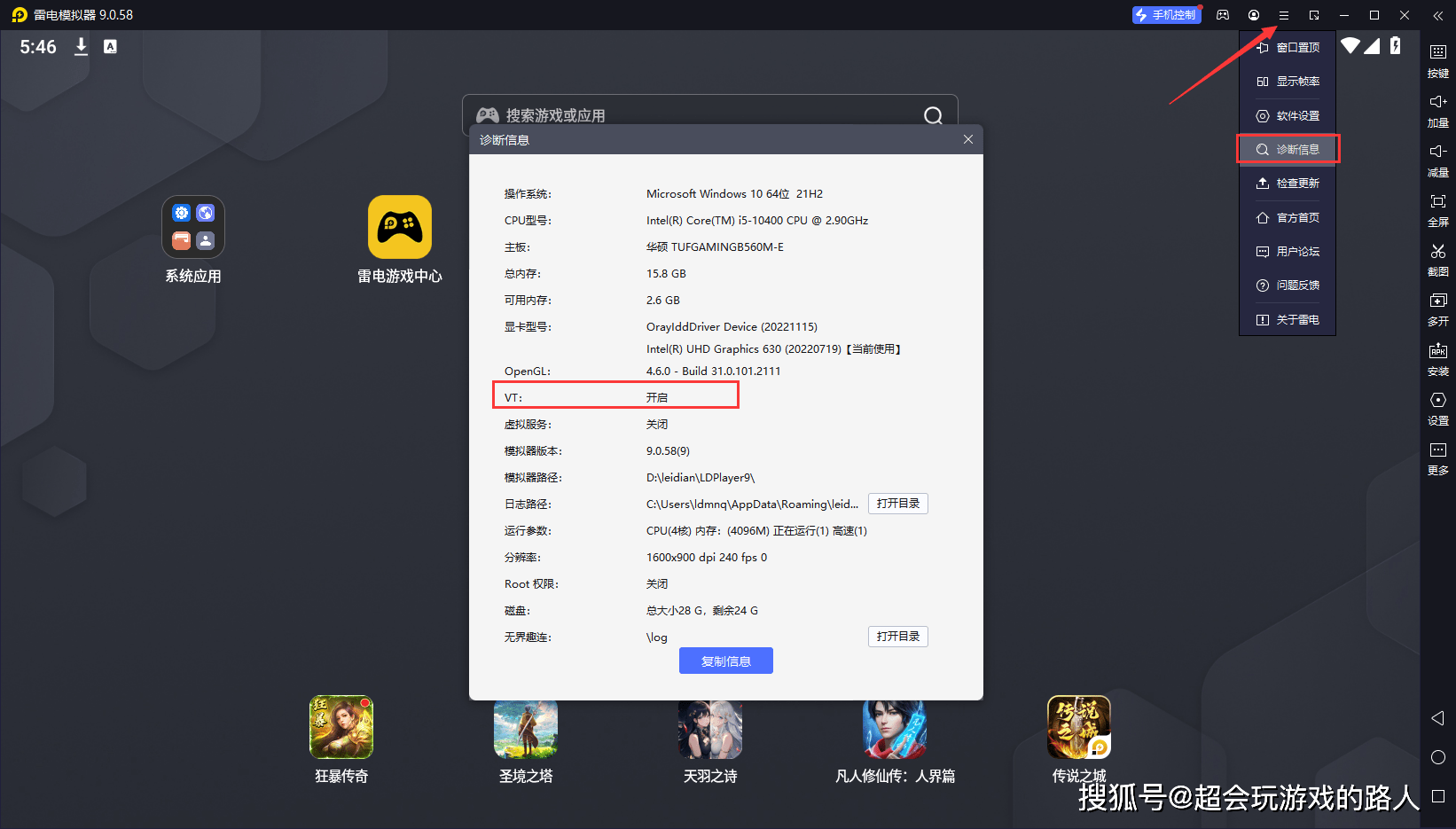1456x829 pixels.
Task: Click the 加量 volume up icon
Action: (x=1438, y=111)
